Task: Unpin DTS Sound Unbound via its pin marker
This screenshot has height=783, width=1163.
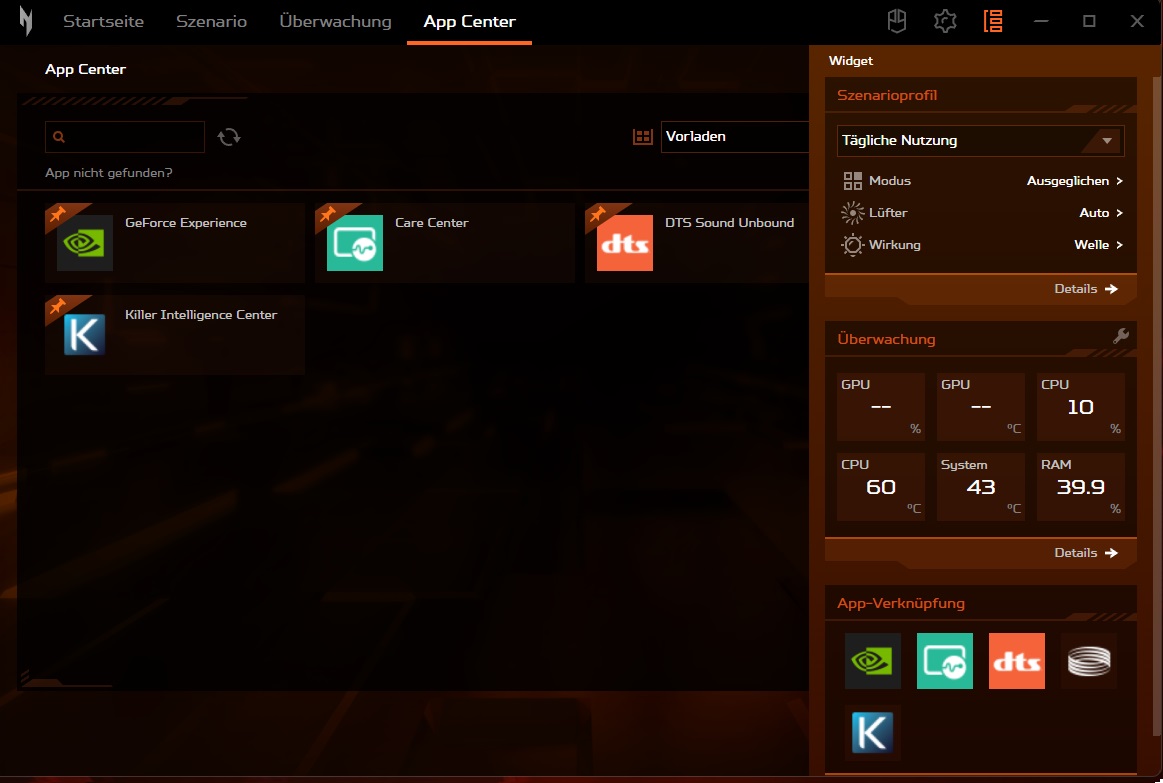Action: (597, 214)
